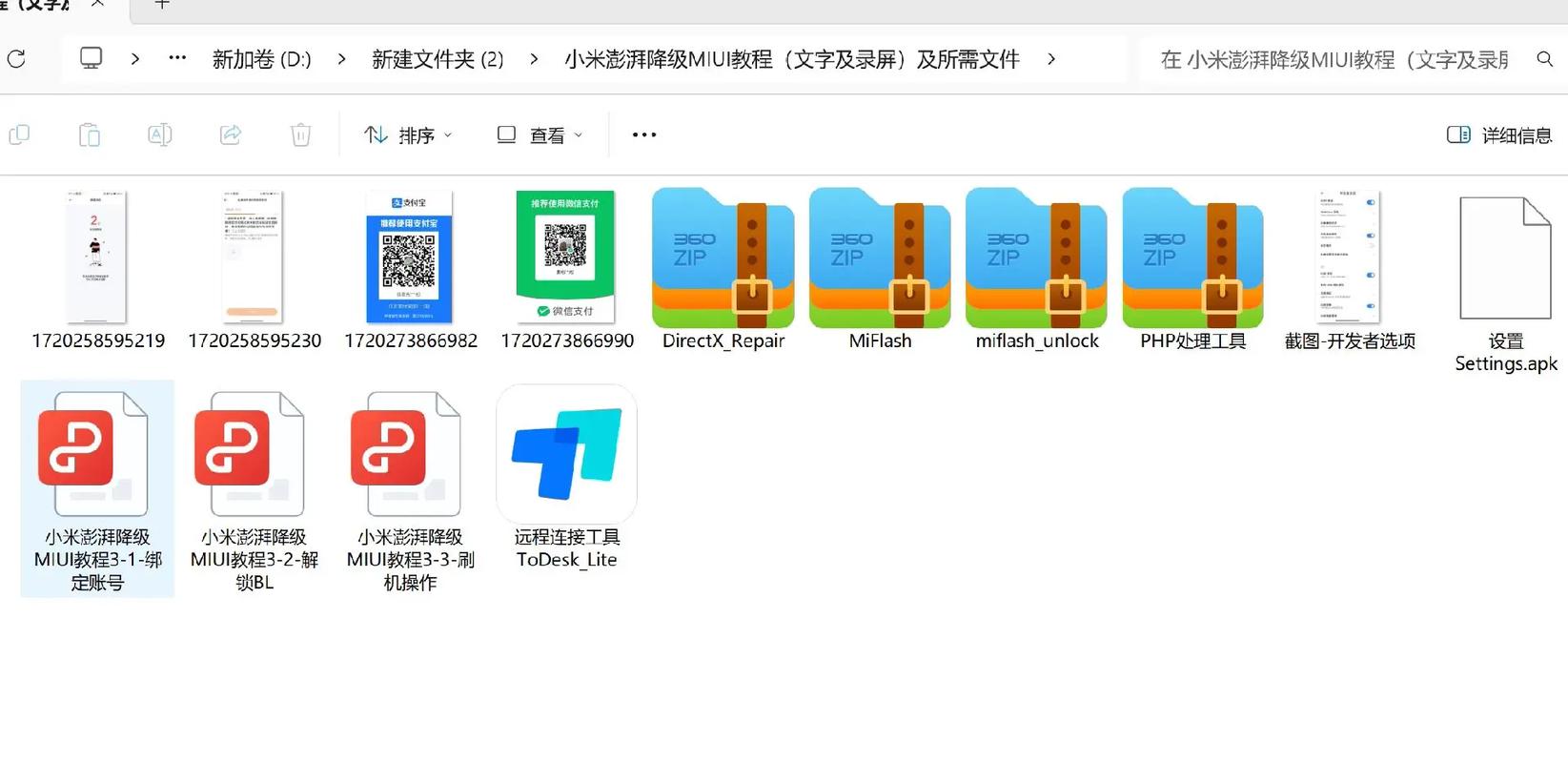Image resolution: width=1568 pixels, height=763 pixels.
Task: Expand chevron after the current folder path
Action: pos(1050,59)
